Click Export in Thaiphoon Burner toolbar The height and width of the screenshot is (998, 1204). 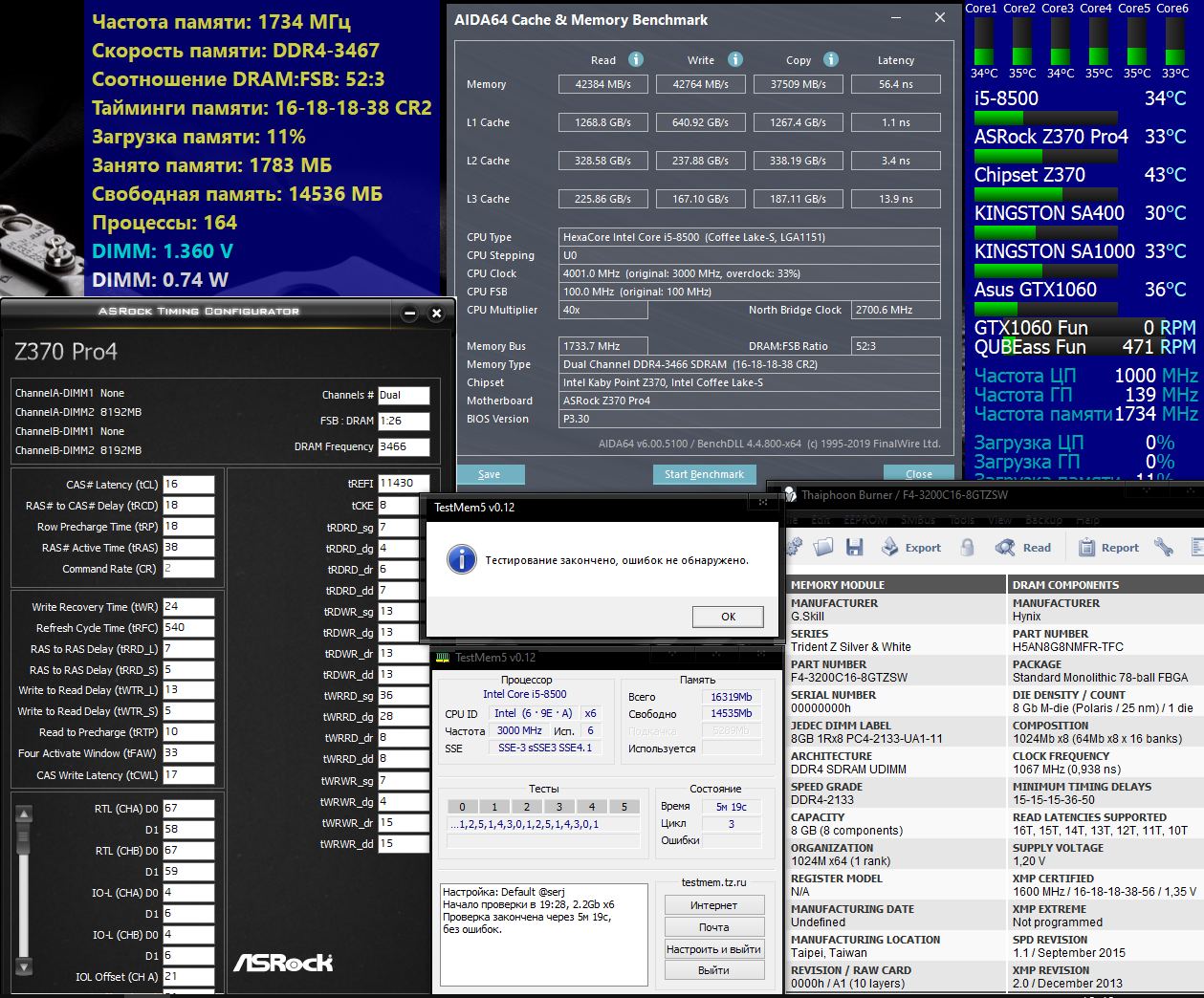[x=911, y=548]
